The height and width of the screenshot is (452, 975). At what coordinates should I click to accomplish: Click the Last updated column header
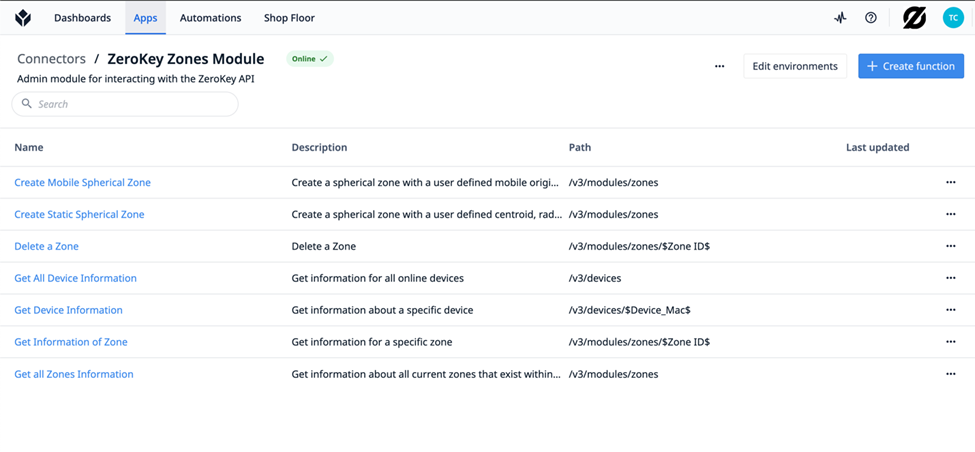coord(877,147)
